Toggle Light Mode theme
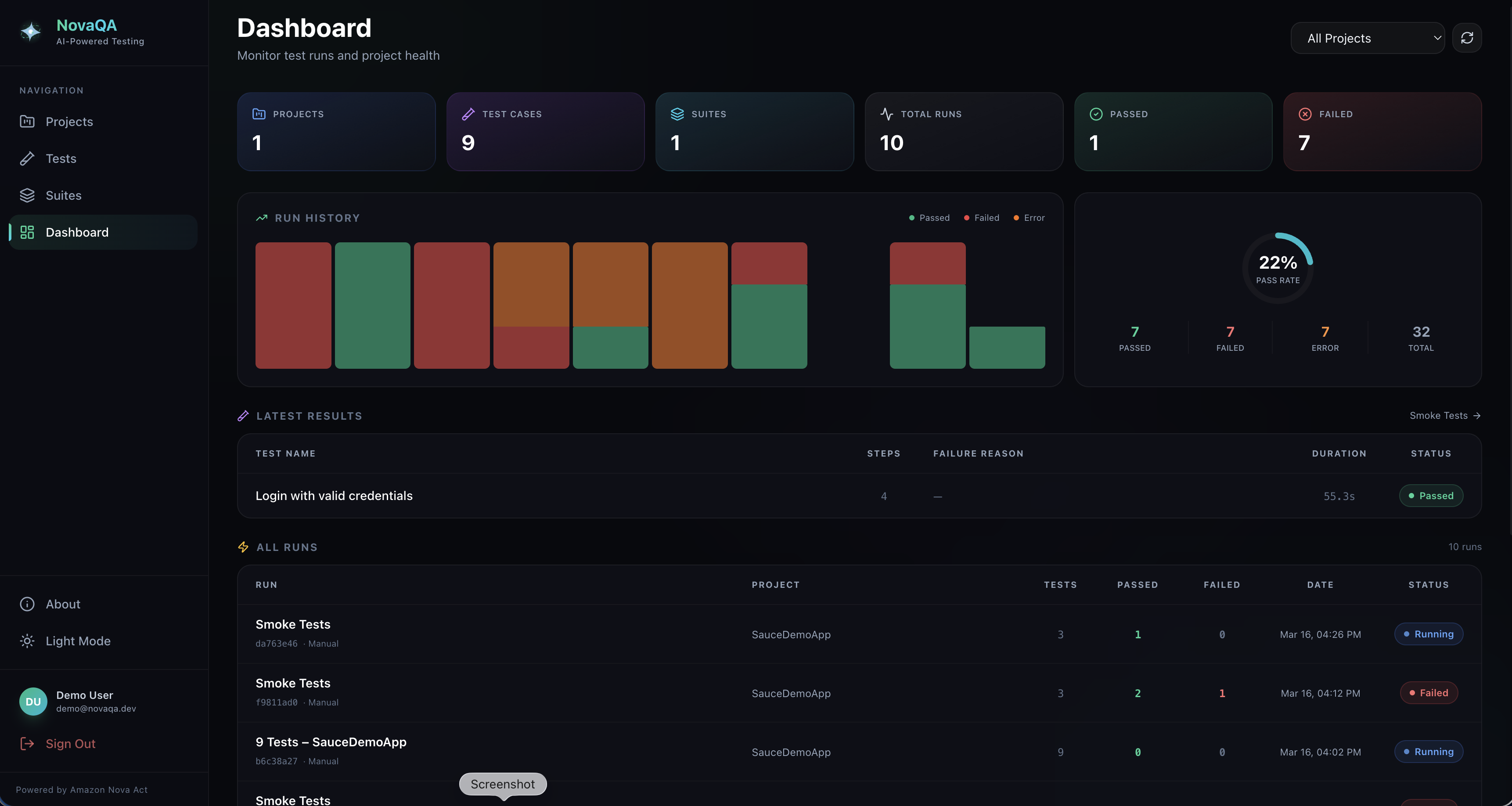This screenshot has height=806, width=1512. pyautogui.click(x=77, y=641)
